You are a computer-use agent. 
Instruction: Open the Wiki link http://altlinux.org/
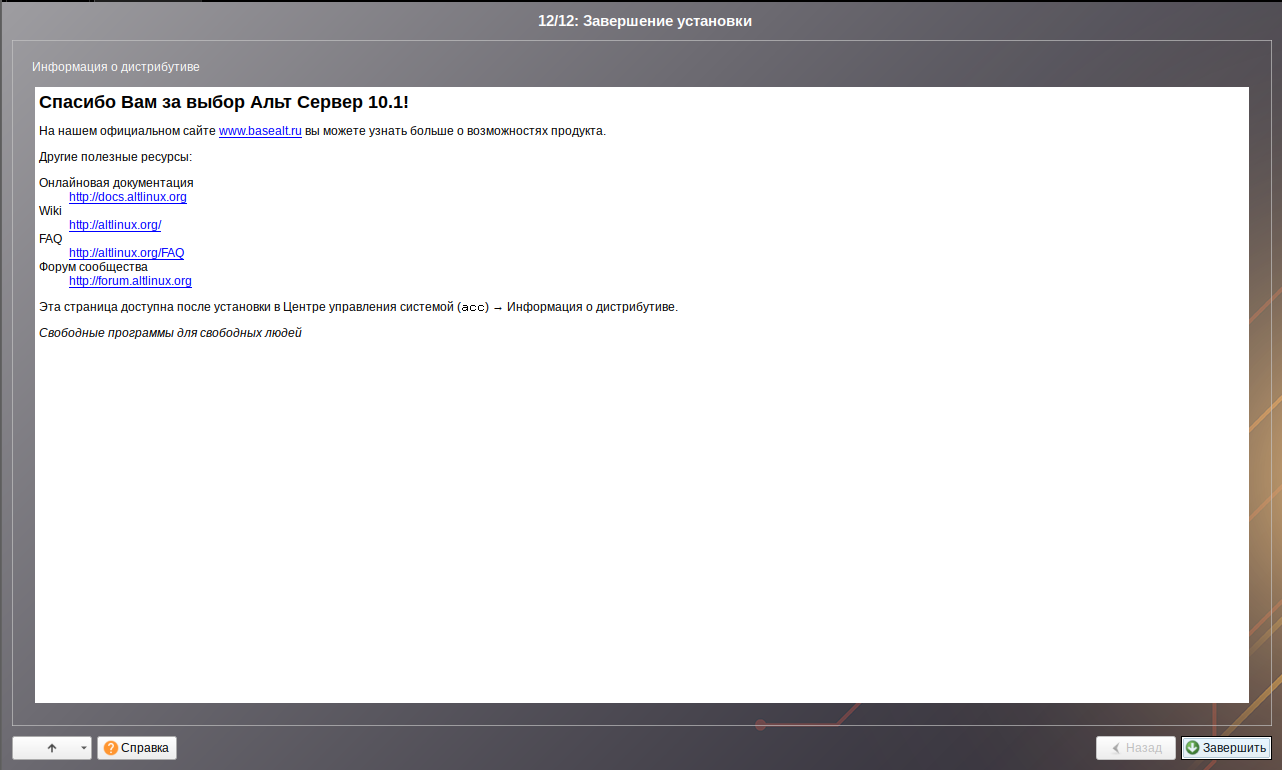click(114, 225)
